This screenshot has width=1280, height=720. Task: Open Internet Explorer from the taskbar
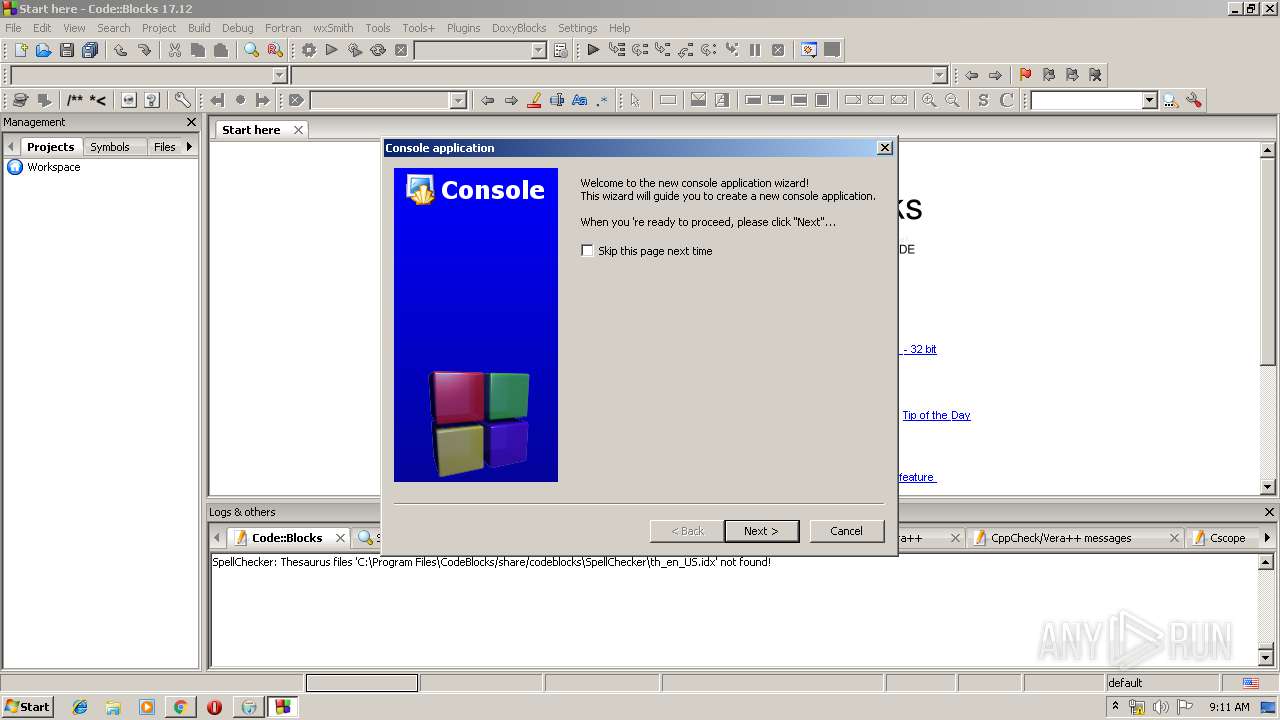click(x=80, y=707)
